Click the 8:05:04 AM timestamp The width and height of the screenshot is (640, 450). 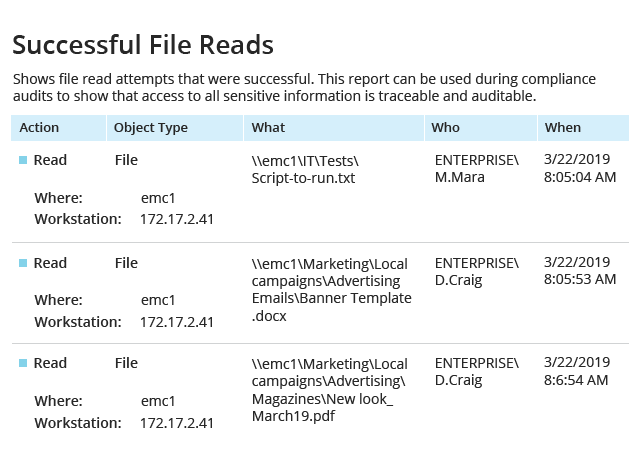coord(580,177)
